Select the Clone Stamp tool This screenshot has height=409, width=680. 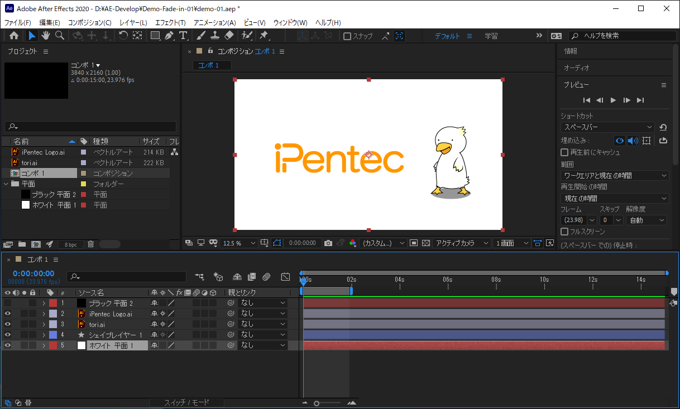click(215, 36)
